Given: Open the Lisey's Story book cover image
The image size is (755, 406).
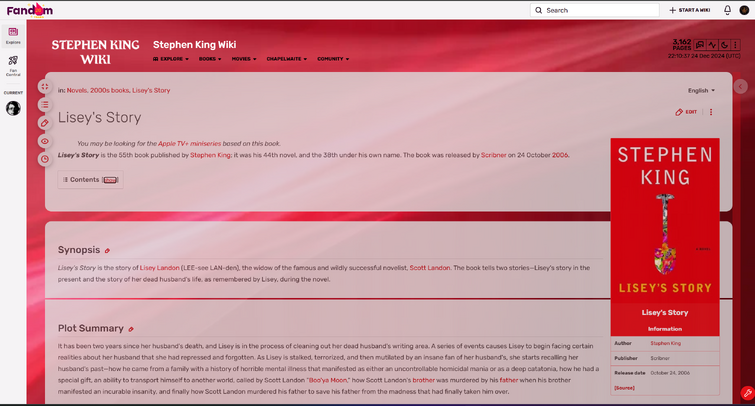Looking at the screenshot, I should click(665, 220).
